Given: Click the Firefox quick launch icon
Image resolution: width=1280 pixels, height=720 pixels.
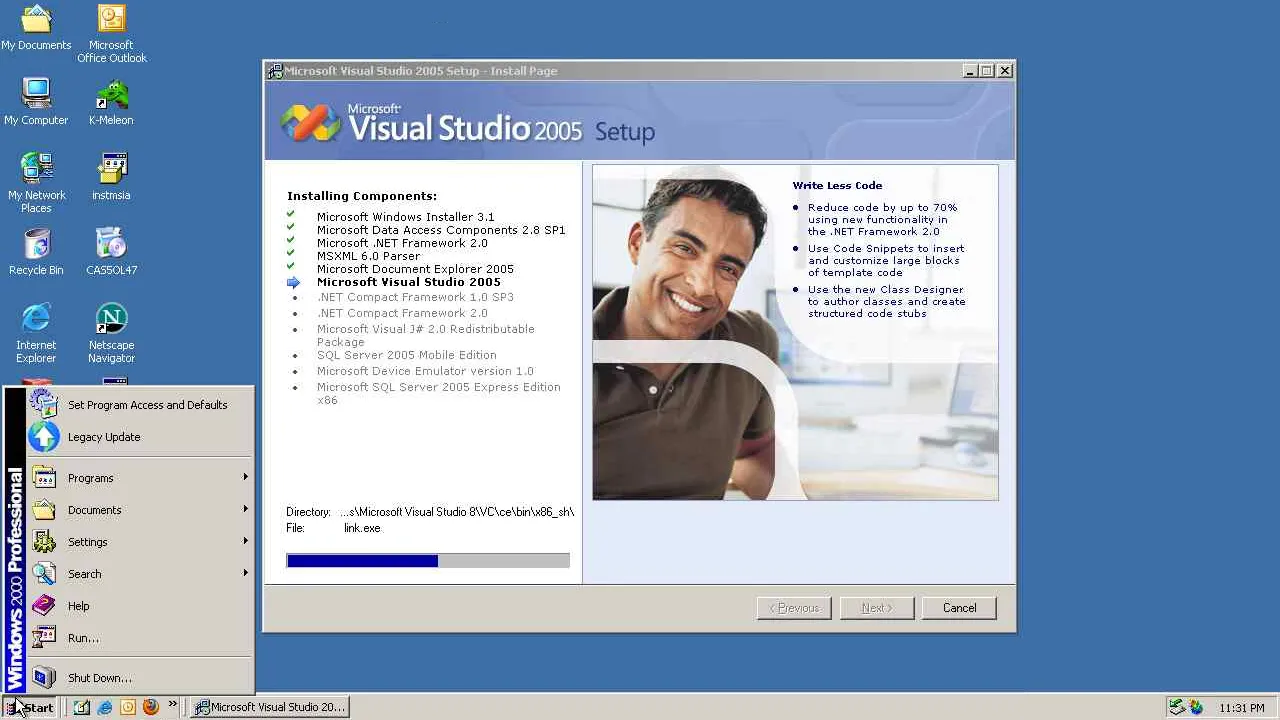Looking at the screenshot, I should 151,707.
